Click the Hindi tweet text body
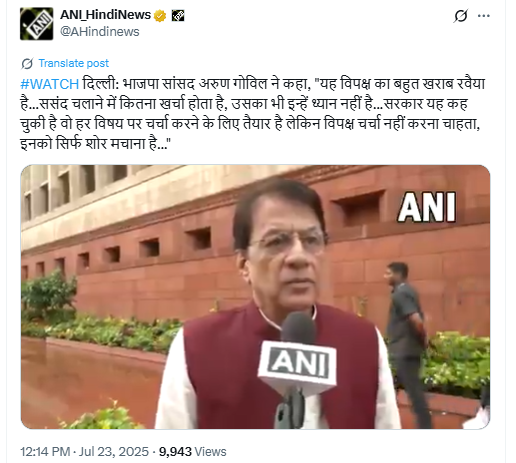 point(252,114)
